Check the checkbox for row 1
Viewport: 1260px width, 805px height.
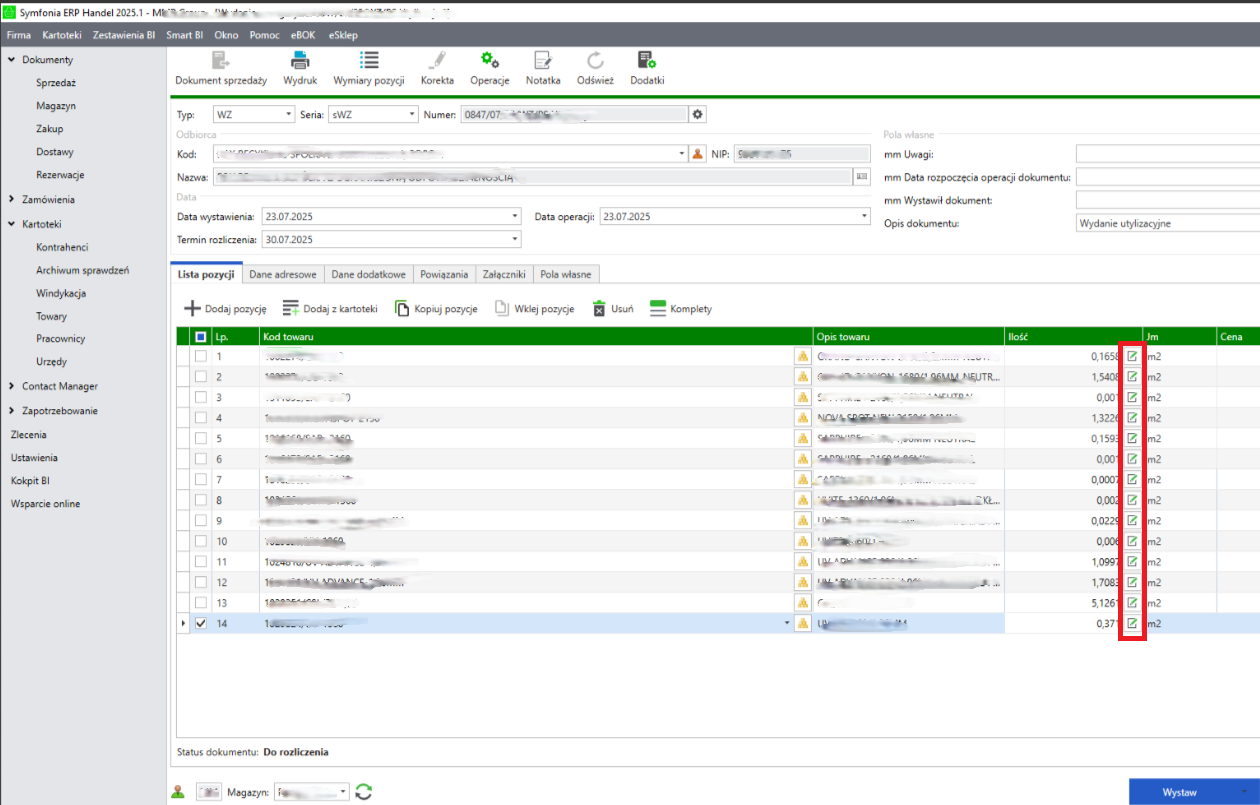201,356
